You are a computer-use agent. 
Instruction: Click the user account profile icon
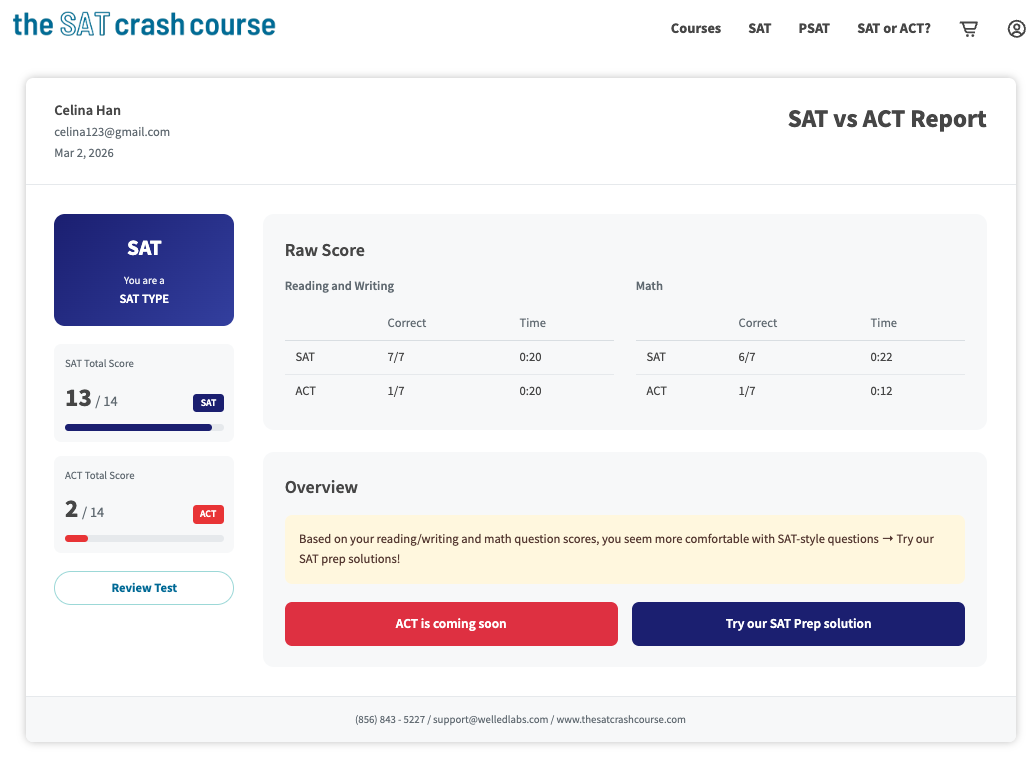tap(1016, 29)
